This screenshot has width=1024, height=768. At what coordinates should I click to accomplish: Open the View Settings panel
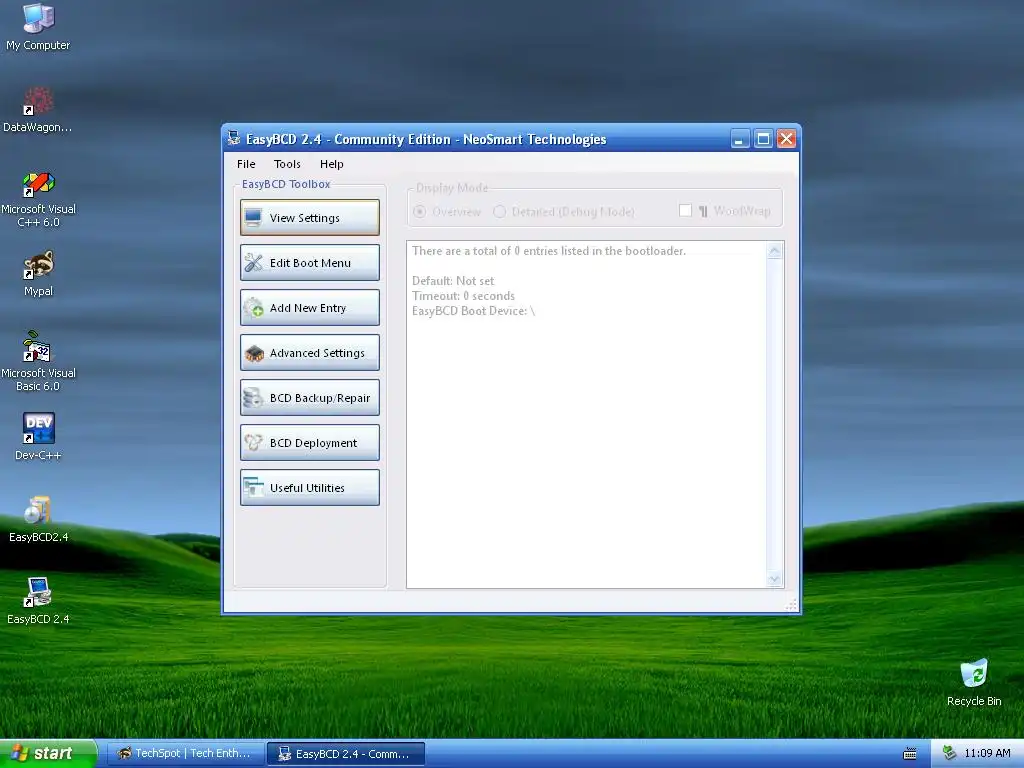[x=310, y=217]
